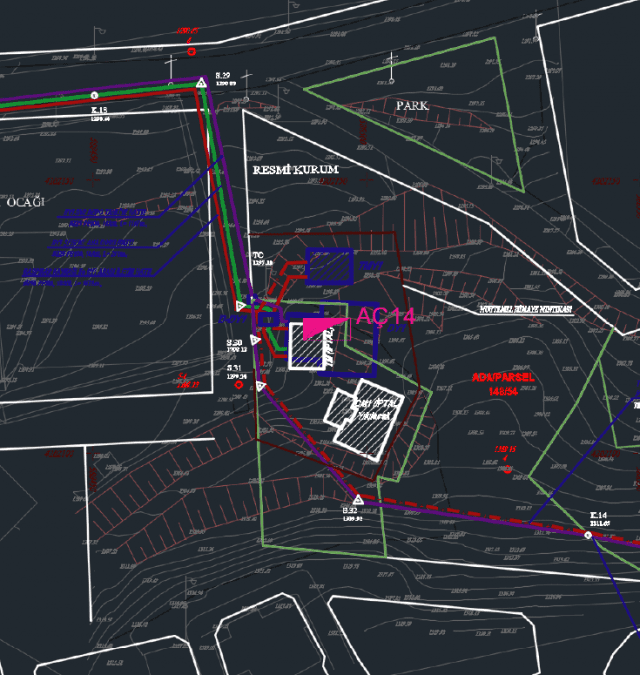Viewport: 640px width, 675px height.
Task: Select the blue hatched rectangle near TC label
Action: 329,266
